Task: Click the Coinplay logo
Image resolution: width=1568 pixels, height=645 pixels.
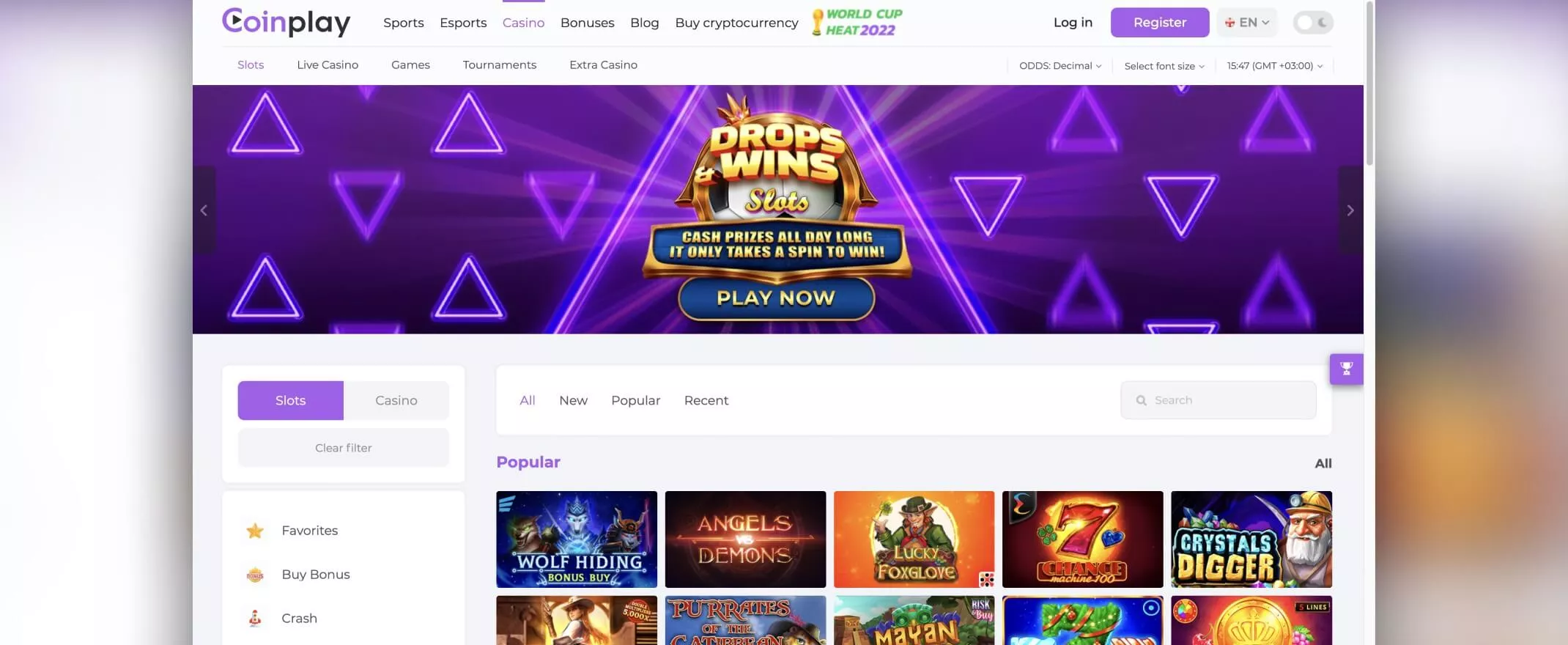Action: point(286,22)
